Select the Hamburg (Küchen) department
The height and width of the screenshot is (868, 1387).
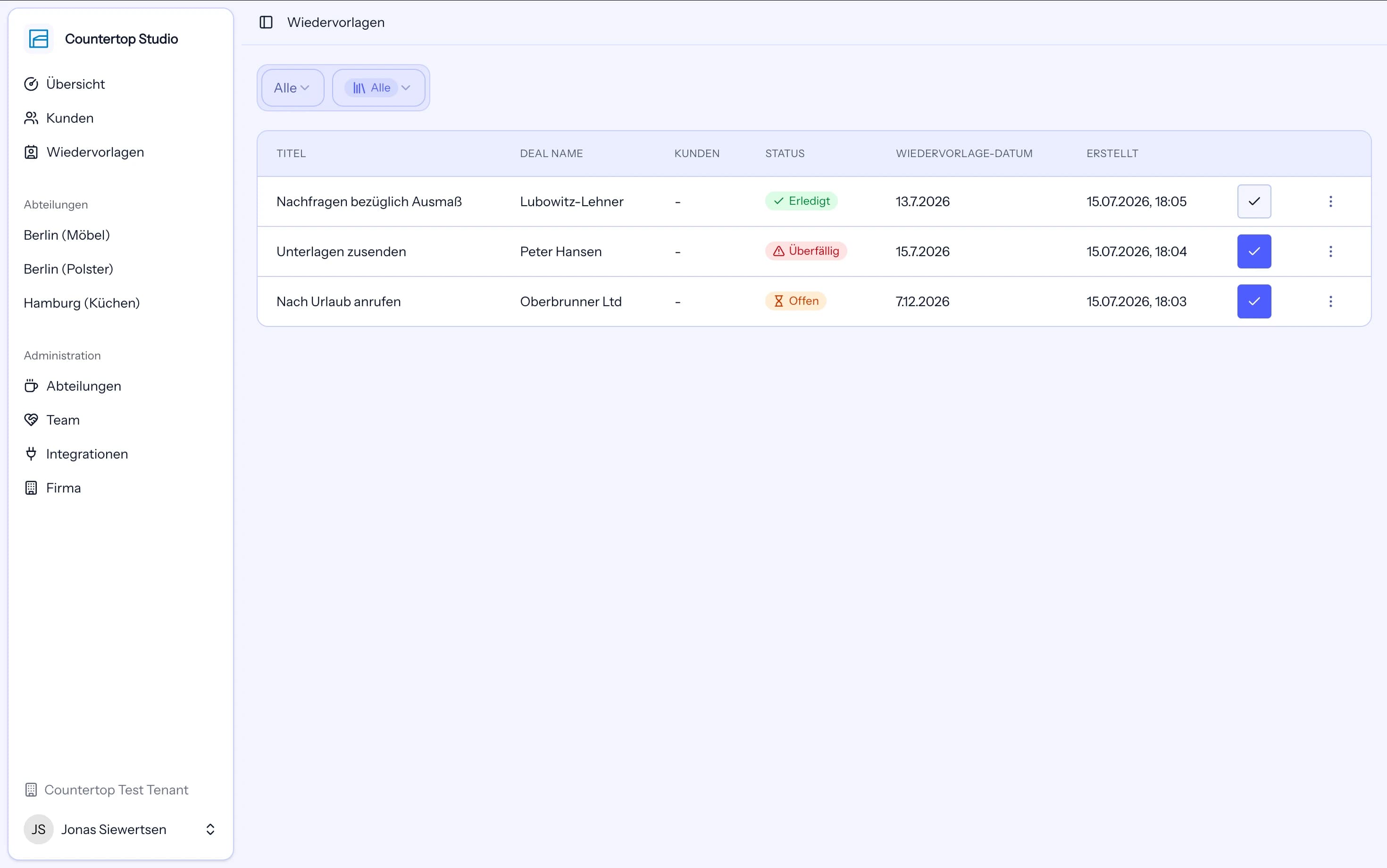pos(82,303)
